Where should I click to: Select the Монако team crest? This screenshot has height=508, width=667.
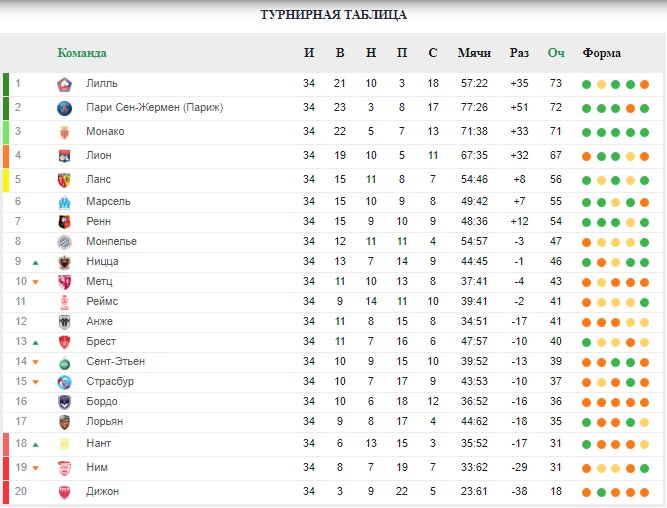coord(64,132)
